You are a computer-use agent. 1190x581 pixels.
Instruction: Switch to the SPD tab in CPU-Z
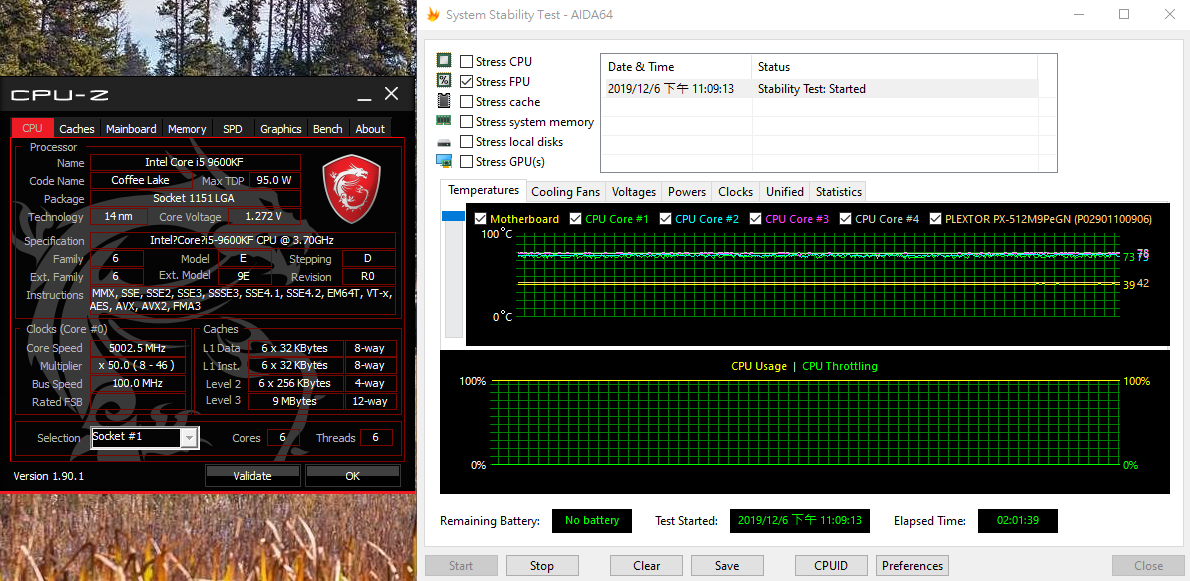[233, 128]
